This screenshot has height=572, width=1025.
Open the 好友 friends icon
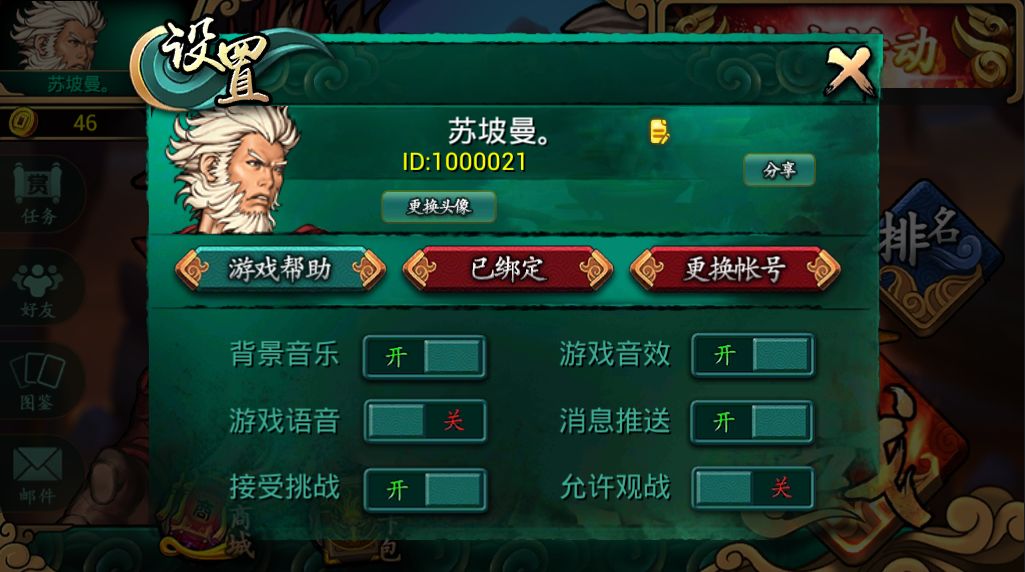tap(38, 290)
